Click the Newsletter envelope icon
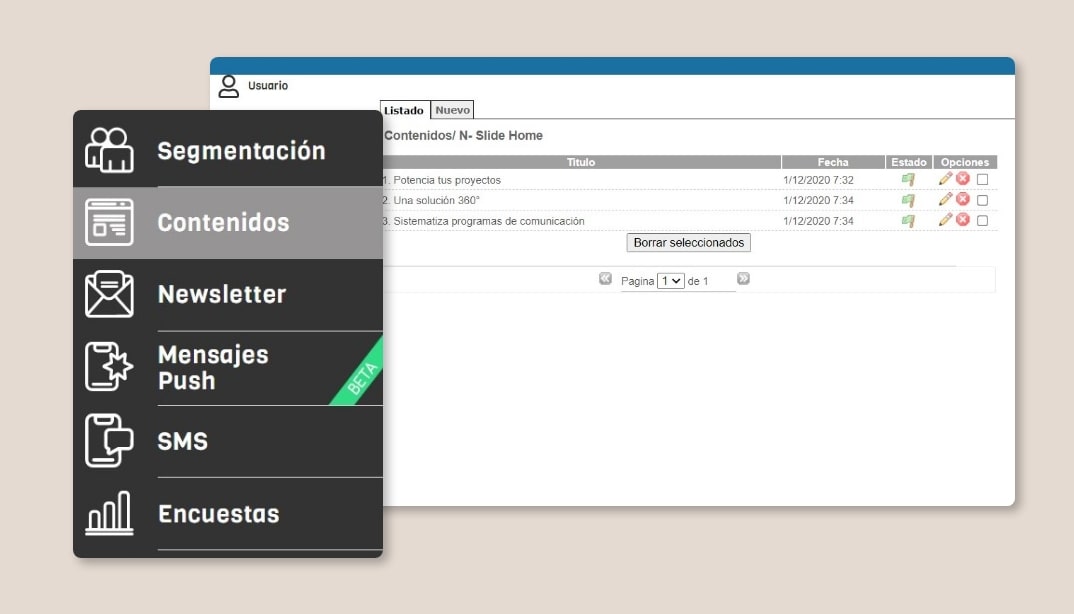This screenshot has width=1074, height=614. pyautogui.click(x=110, y=294)
